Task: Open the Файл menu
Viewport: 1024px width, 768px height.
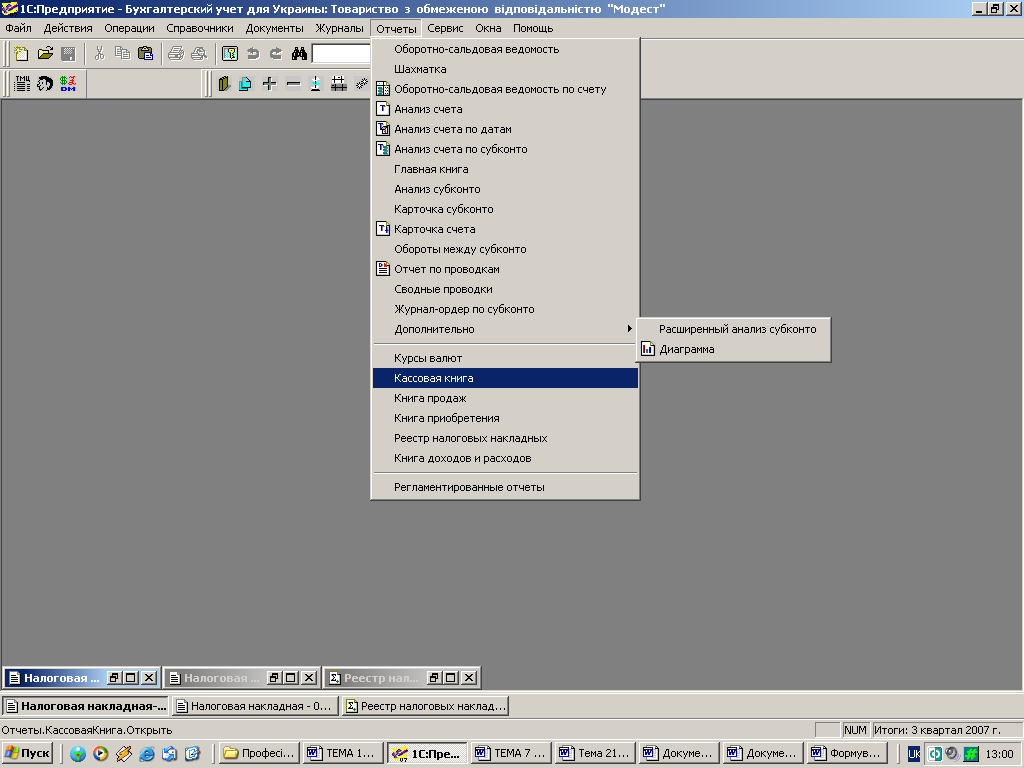Action: click(18, 28)
